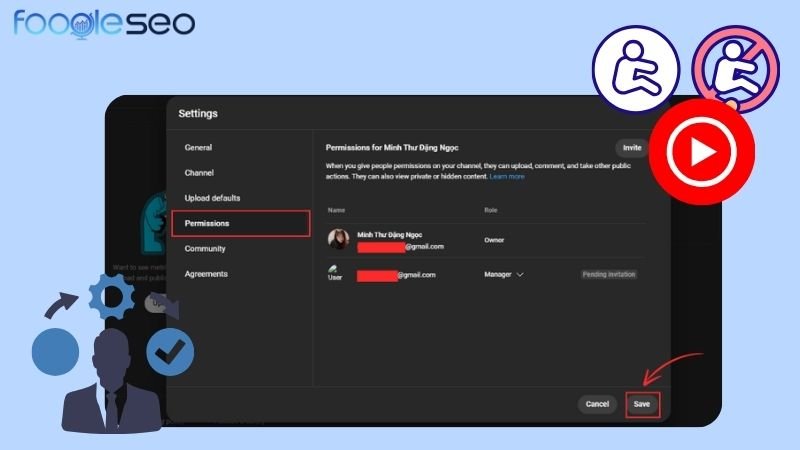Click the invited User avatar icon
This screenshot has height=450, width=800.
(335, 272)
